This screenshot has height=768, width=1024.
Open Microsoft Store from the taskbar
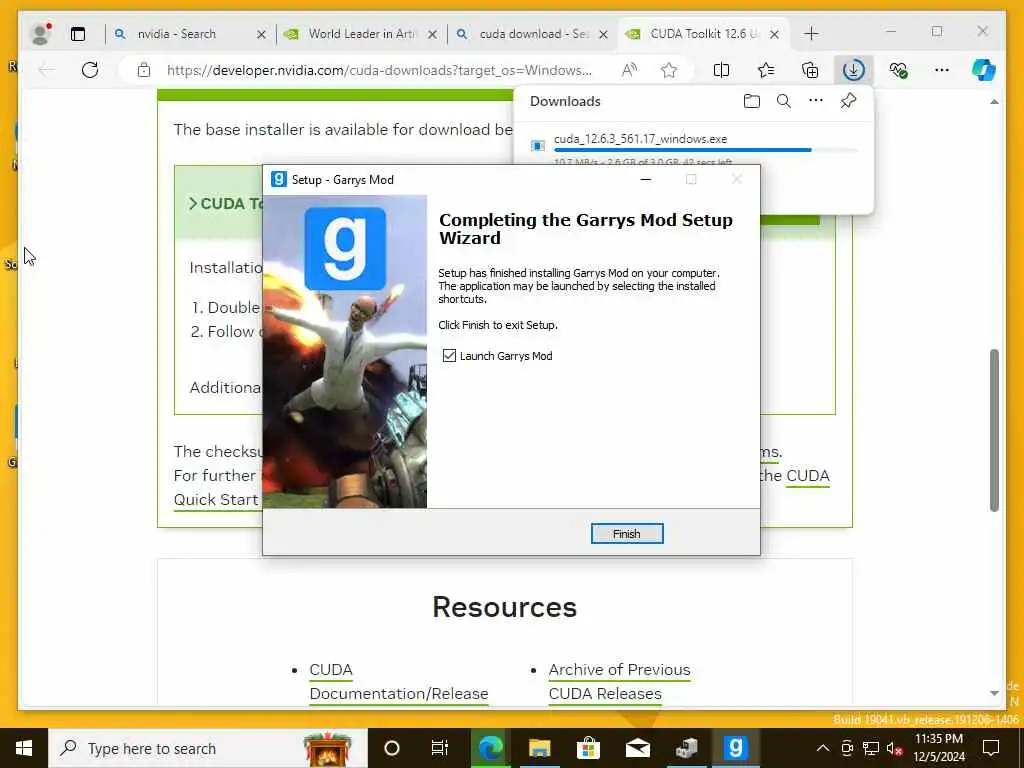tap(588, 748)
